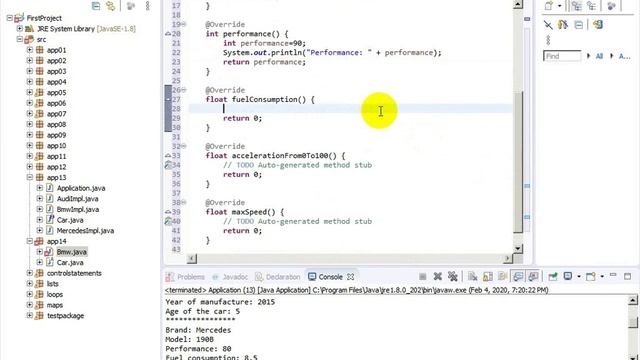Viewport: 640px width, 360px height.
Task: Select MercedesImpl.java file
Action: pos(85,231)
